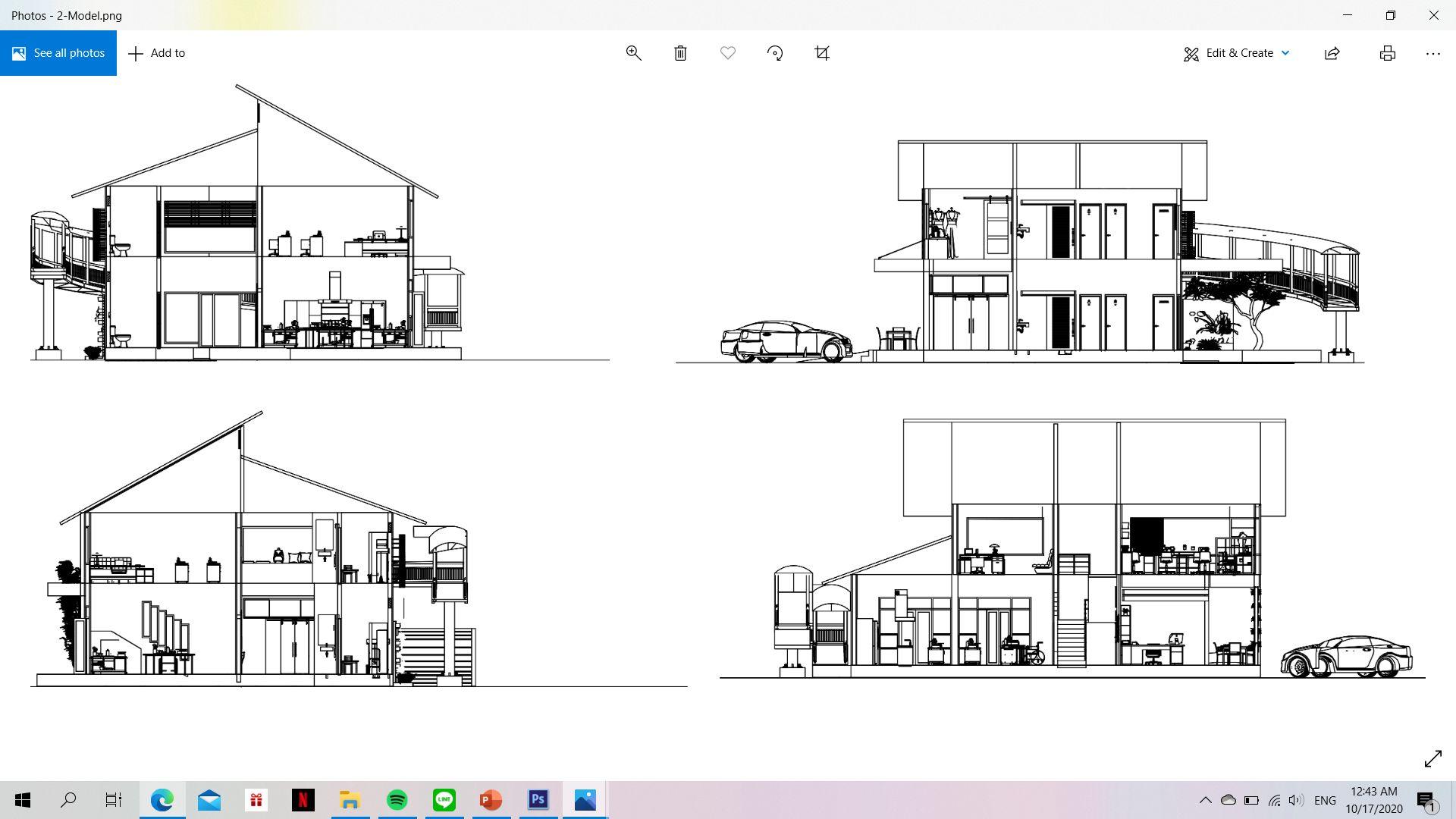Click the Add to button
The image size is (1456, 819).
[157, 53]
